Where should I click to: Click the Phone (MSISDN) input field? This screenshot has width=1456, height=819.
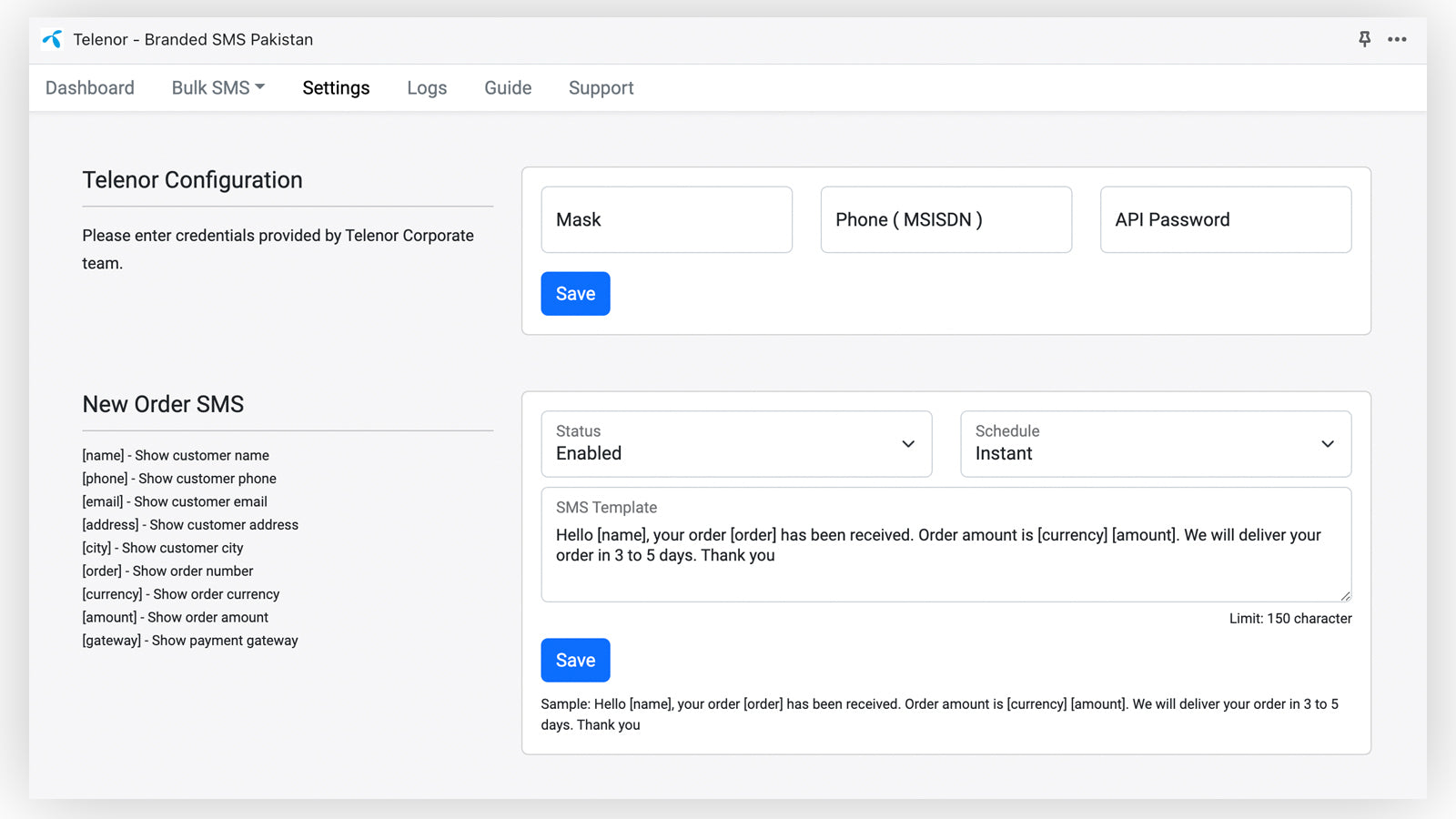click(x=945, y=220)
